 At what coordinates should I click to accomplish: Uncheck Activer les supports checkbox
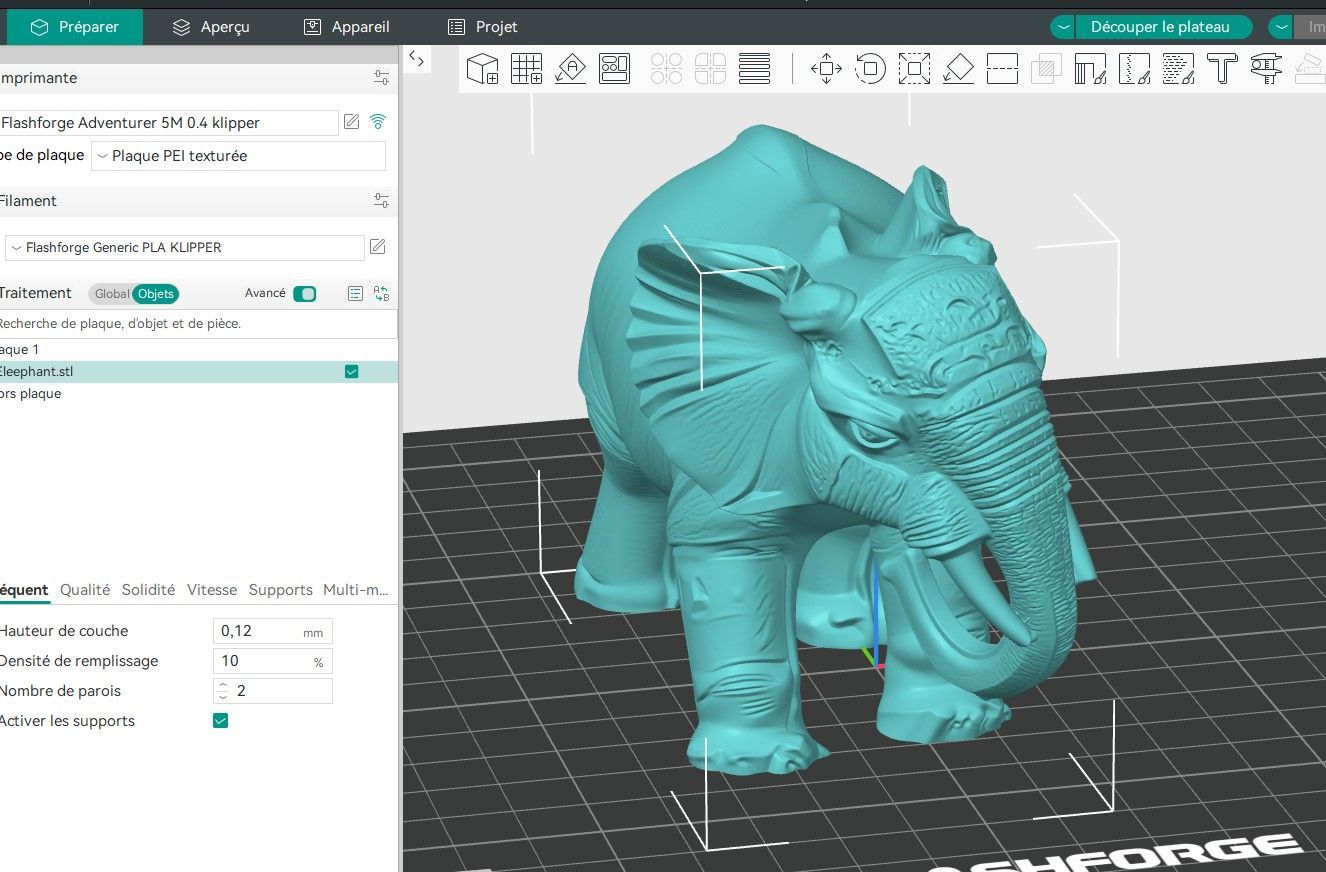221,721
